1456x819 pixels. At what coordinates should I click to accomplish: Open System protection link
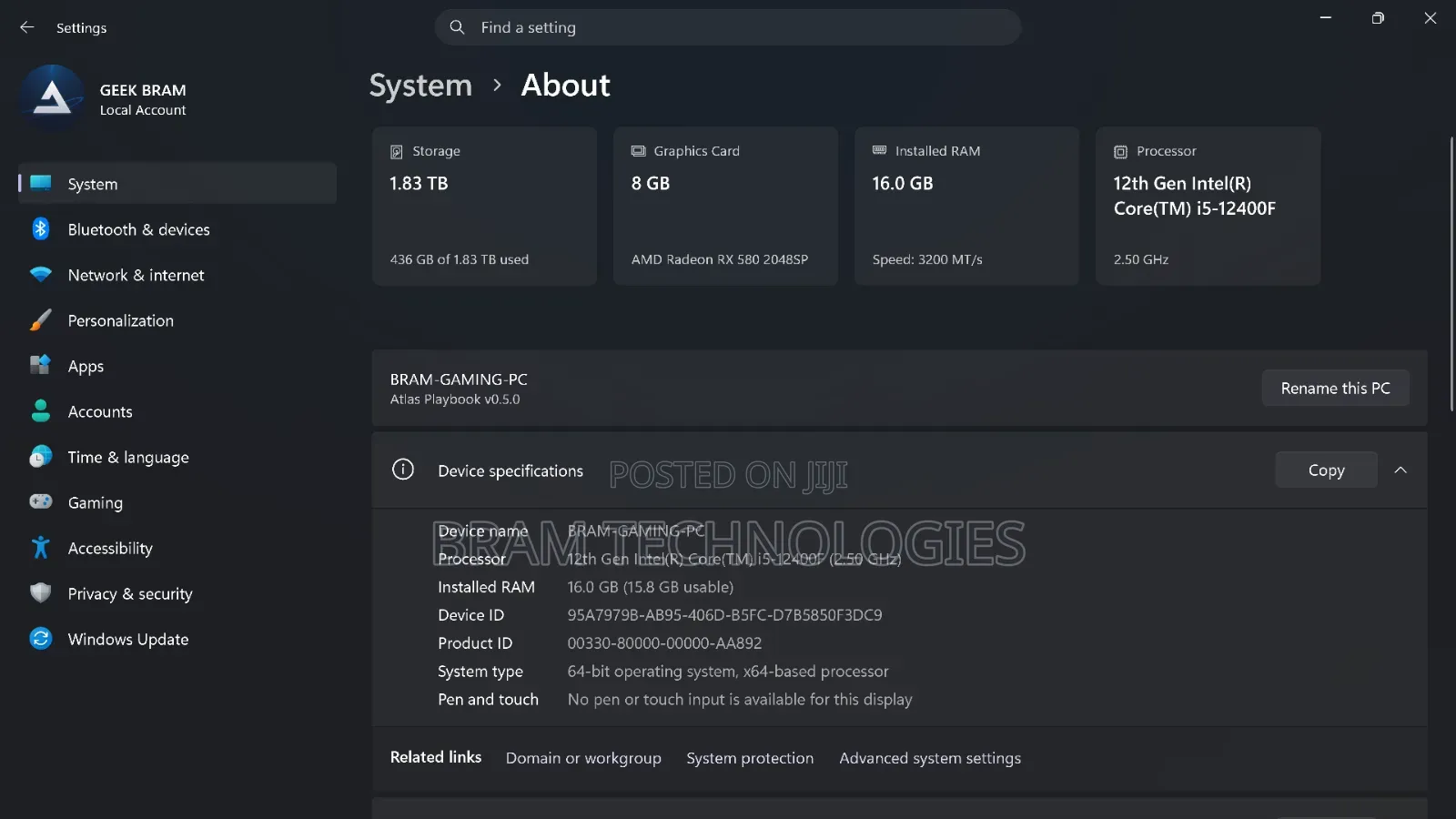[750, 758]
